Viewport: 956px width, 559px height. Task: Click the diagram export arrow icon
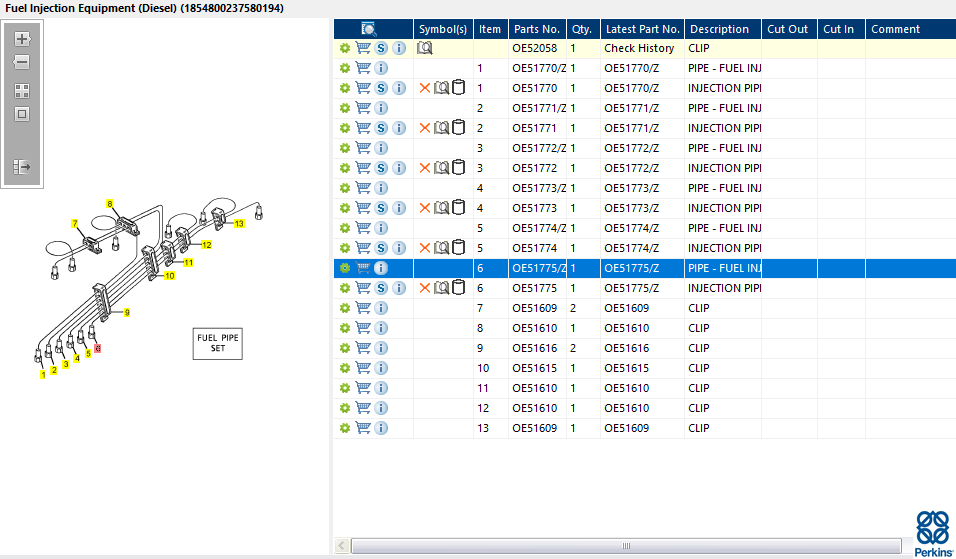coord(22,166)
